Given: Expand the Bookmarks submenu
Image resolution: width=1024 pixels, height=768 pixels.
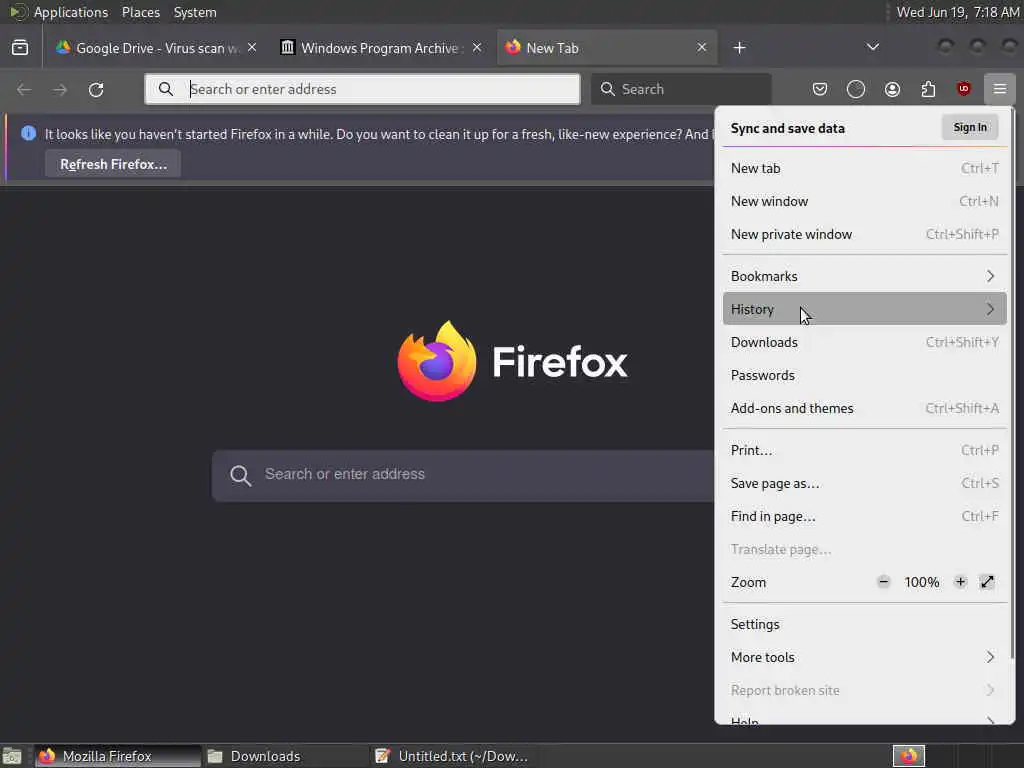Looking at the screenshot, I should pyautogui.click(x=865, y=276).
